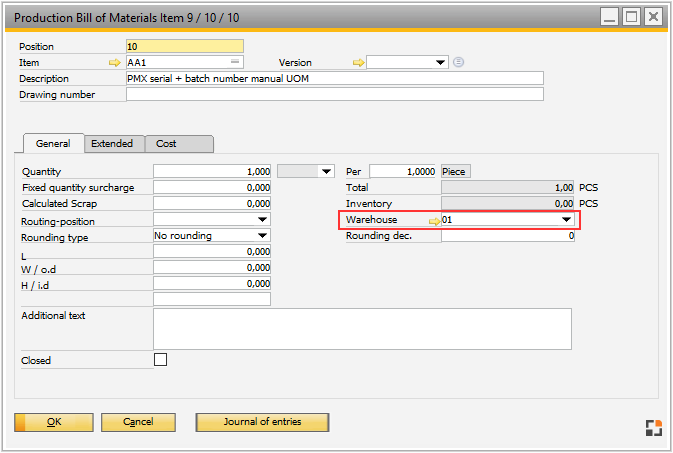Click the "Fixed quantity surcharge" label

78,188
